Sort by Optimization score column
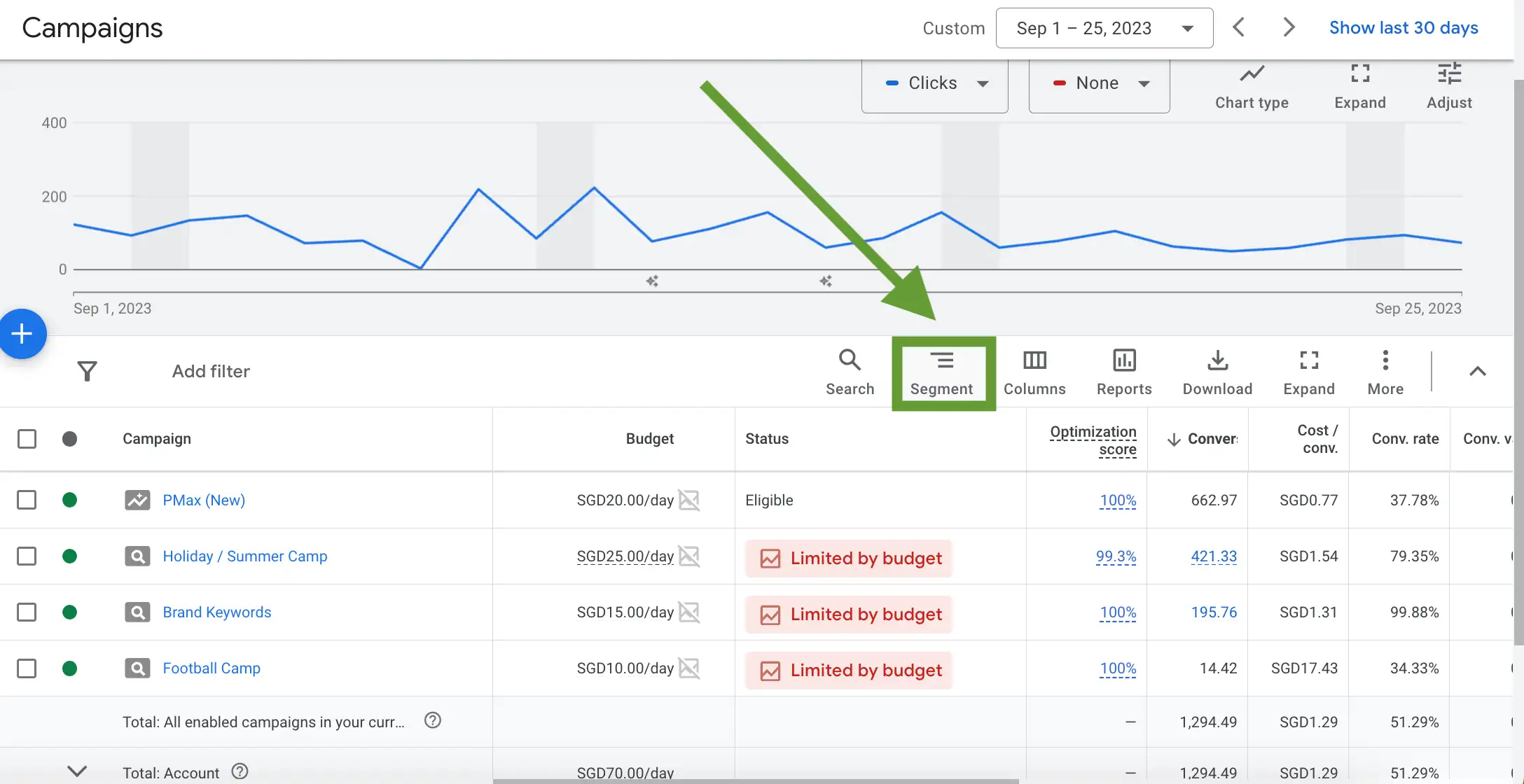 [x=1093, y=440]
